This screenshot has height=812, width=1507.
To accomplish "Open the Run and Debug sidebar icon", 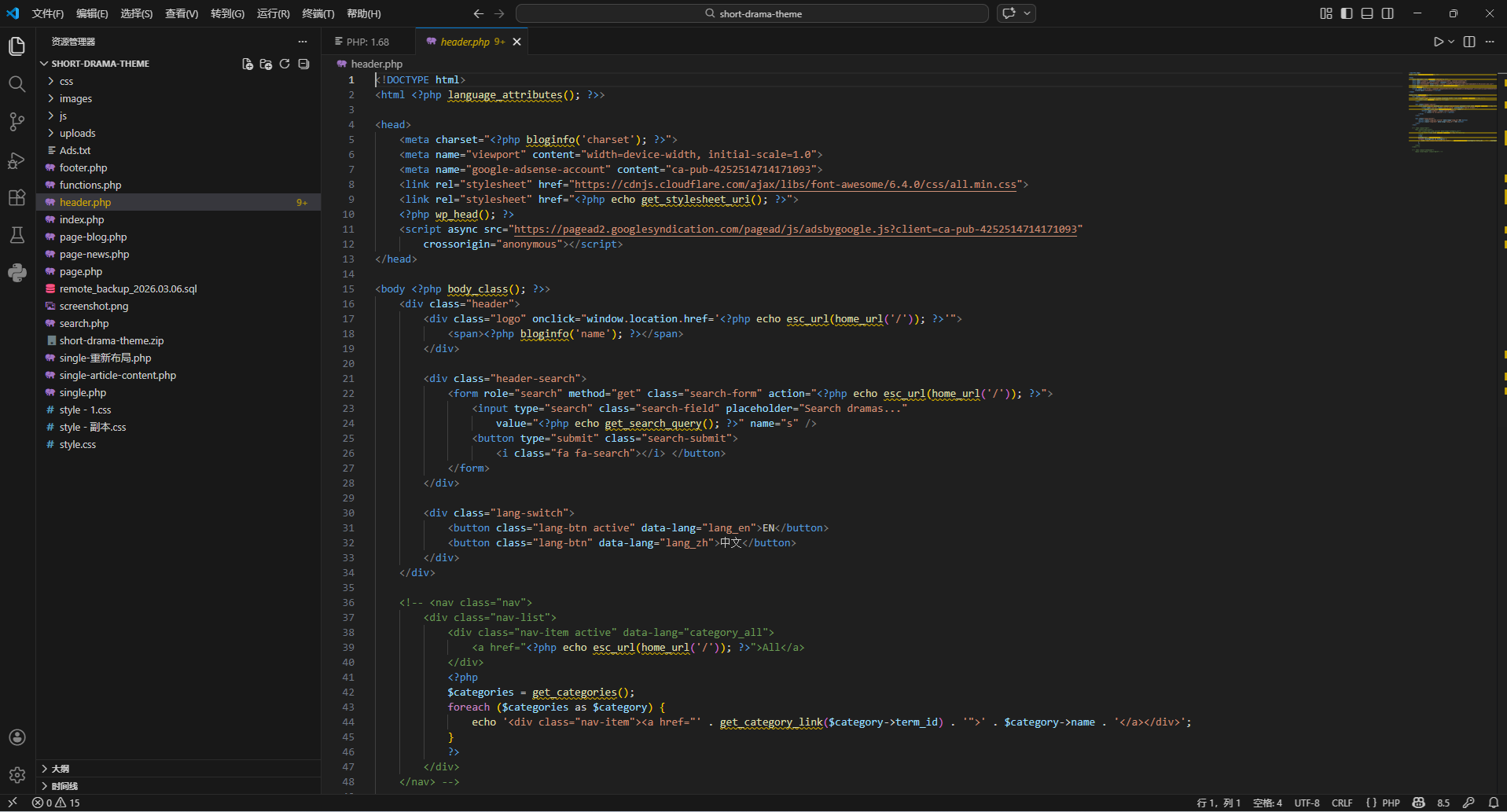I will pyautogui.click(x=17, y=160).
